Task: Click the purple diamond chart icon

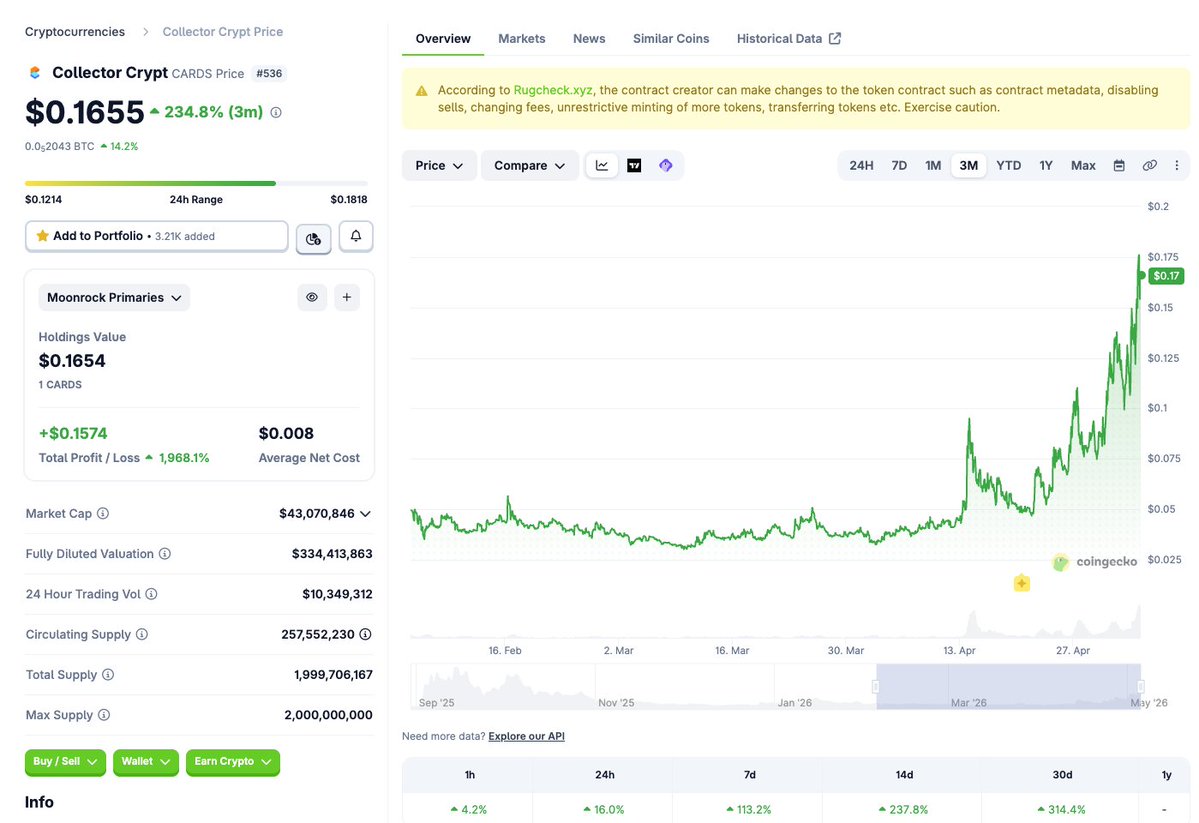Action: tap(666, 165)
